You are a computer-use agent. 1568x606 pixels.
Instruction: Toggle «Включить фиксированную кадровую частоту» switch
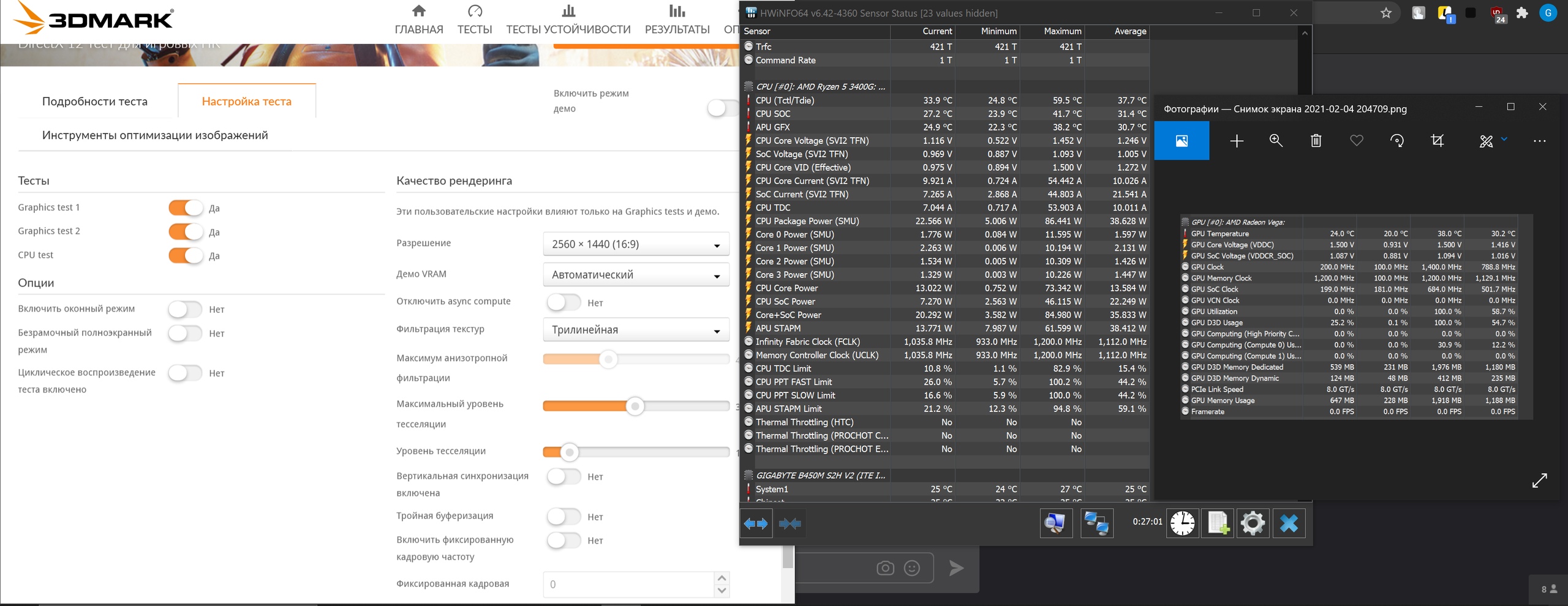click(564, 540)
